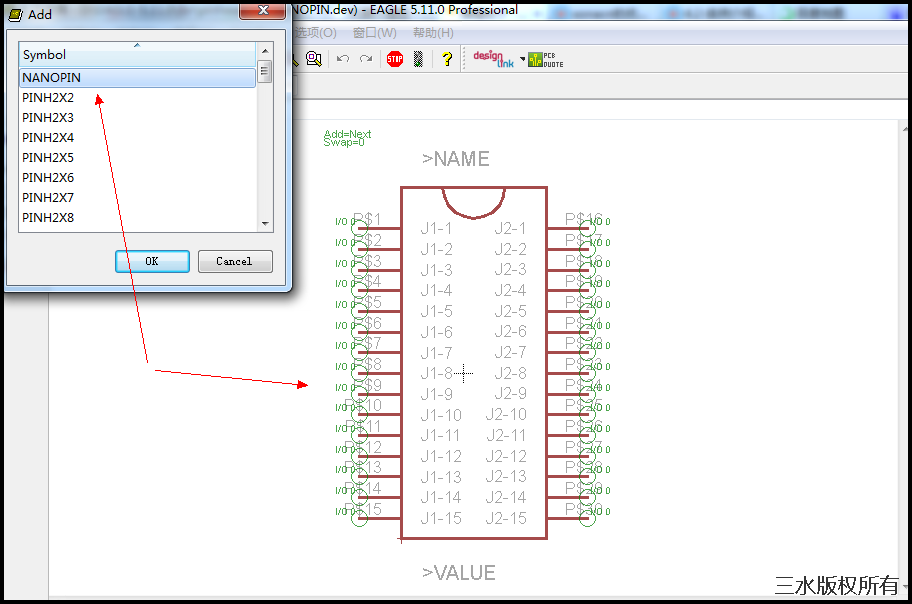Click the red STOP icon
Screen dimensions: 912x604
point(395,59)
